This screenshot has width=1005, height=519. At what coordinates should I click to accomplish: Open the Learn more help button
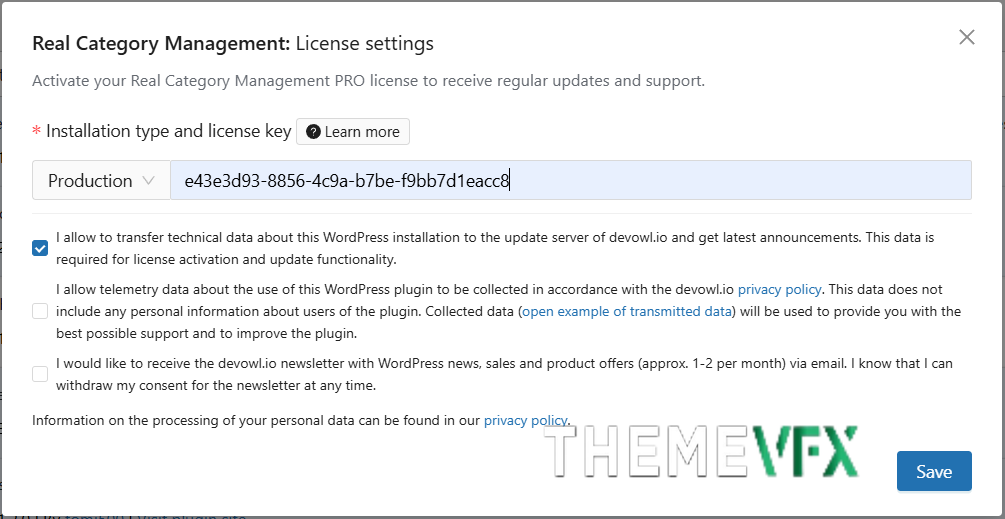coord(353,132)
